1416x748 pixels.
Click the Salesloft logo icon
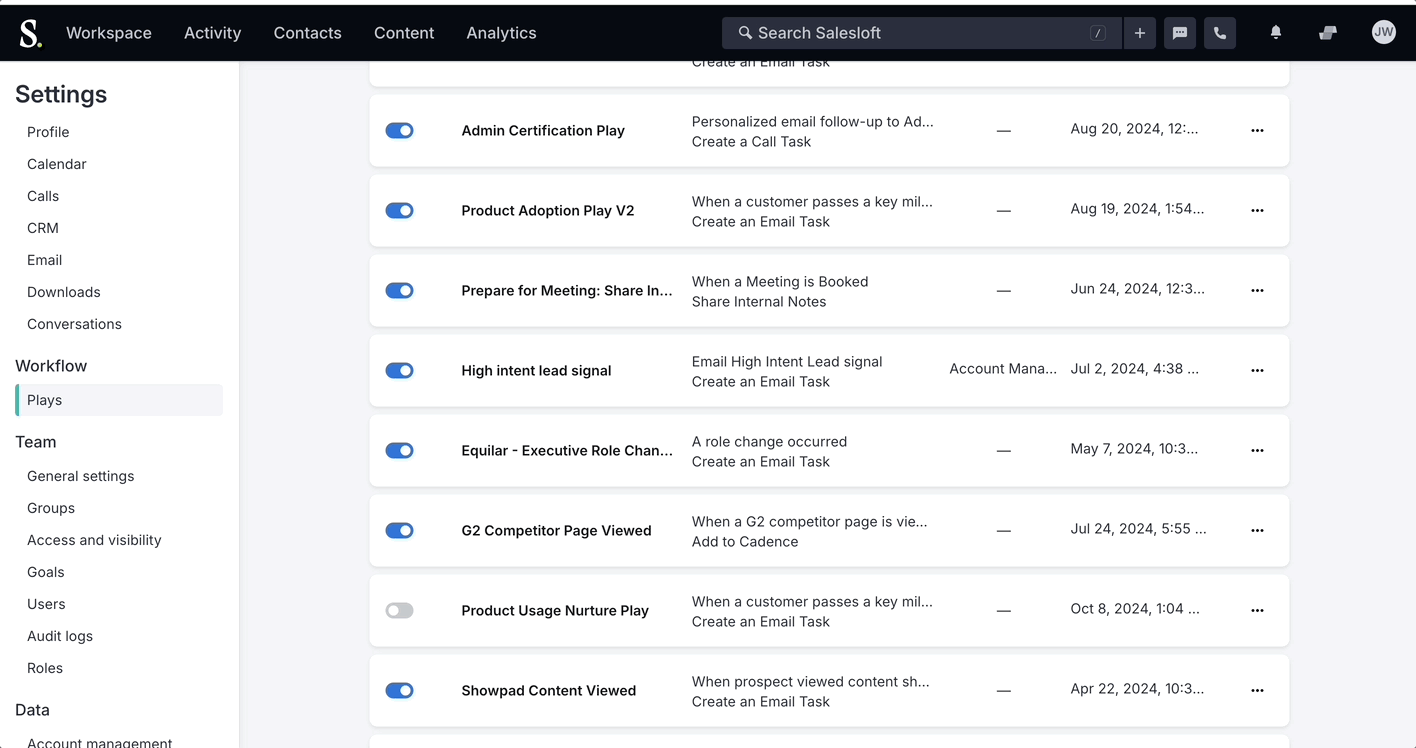click(x=30, y=33)
